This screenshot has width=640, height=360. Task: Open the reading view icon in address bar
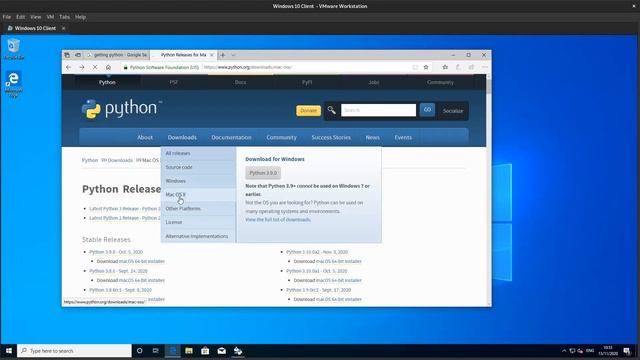click(415, 67)
